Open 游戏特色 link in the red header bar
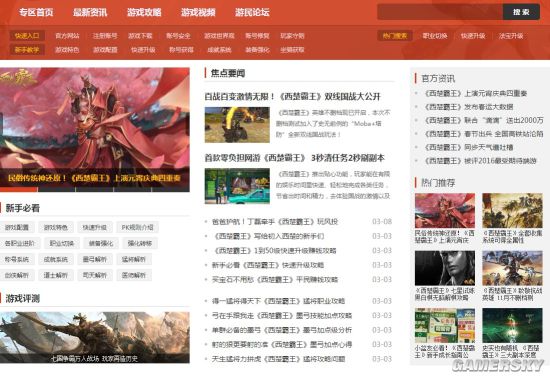This screenshot has height=377, width=550. click(67, 50)
